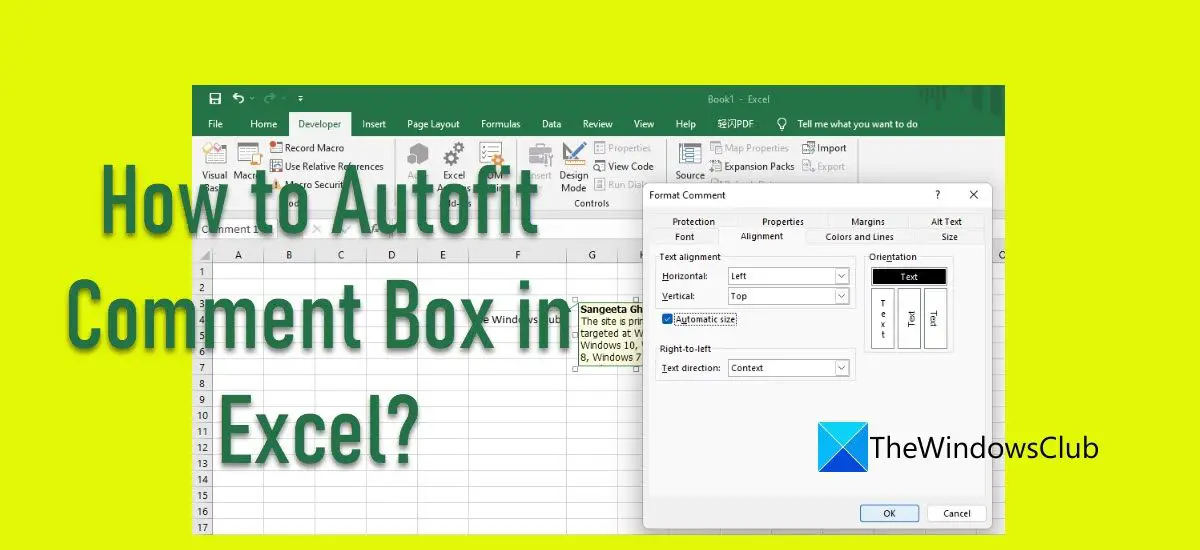Toggle Use Relative References

pyautogui.click(x=327, y=166)
